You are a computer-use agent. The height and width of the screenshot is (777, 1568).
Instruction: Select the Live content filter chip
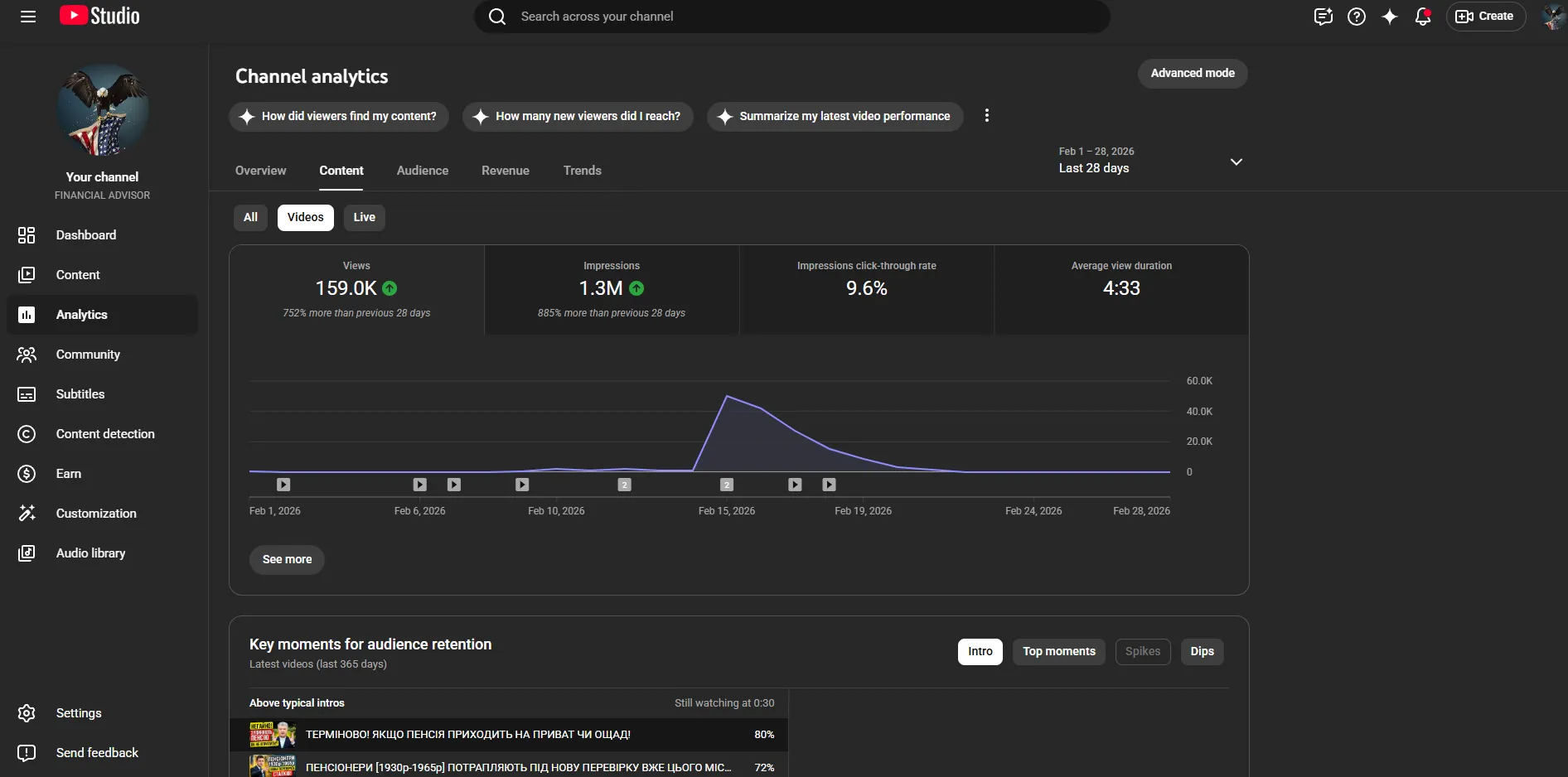point(365,218)
